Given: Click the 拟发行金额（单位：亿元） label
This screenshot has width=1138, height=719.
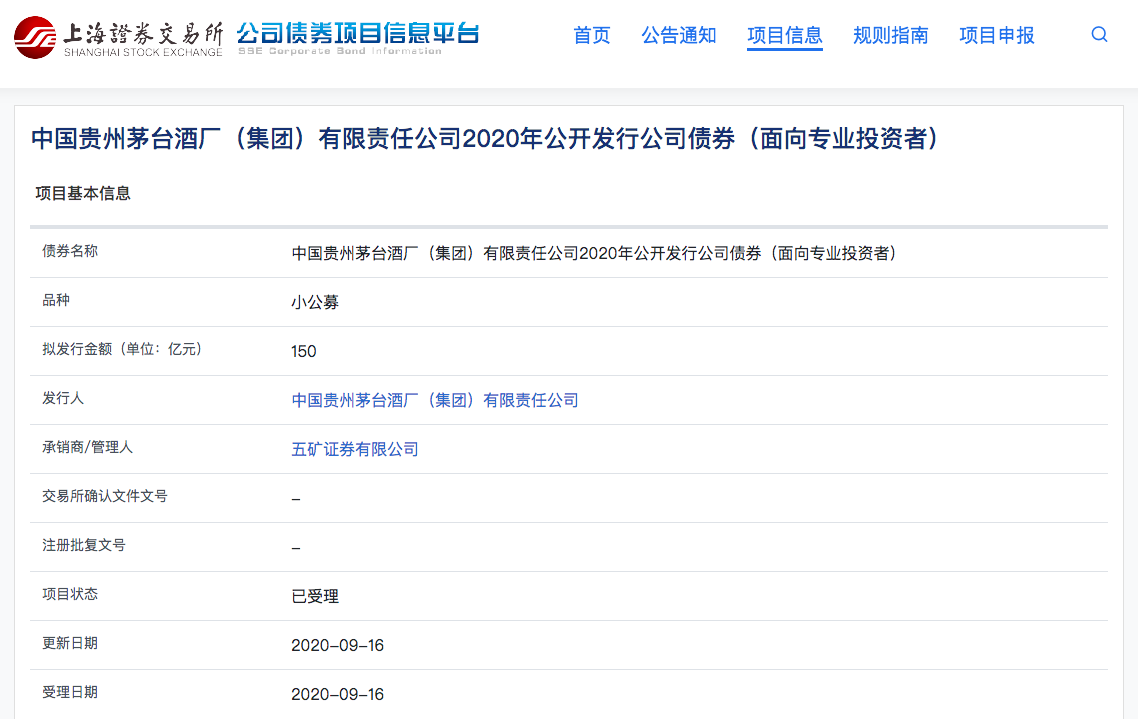Looking at the screenshot, I should pyautogui.click(x=123, y=349).
